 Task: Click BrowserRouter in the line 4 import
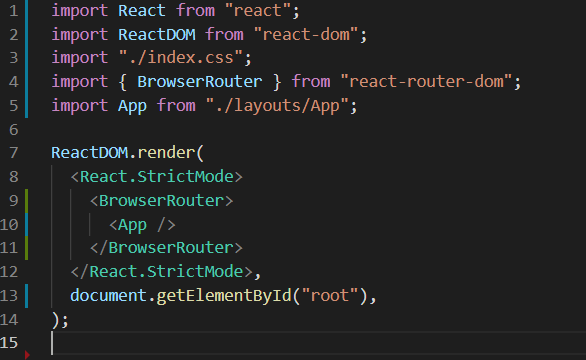(x=200, y=82)
